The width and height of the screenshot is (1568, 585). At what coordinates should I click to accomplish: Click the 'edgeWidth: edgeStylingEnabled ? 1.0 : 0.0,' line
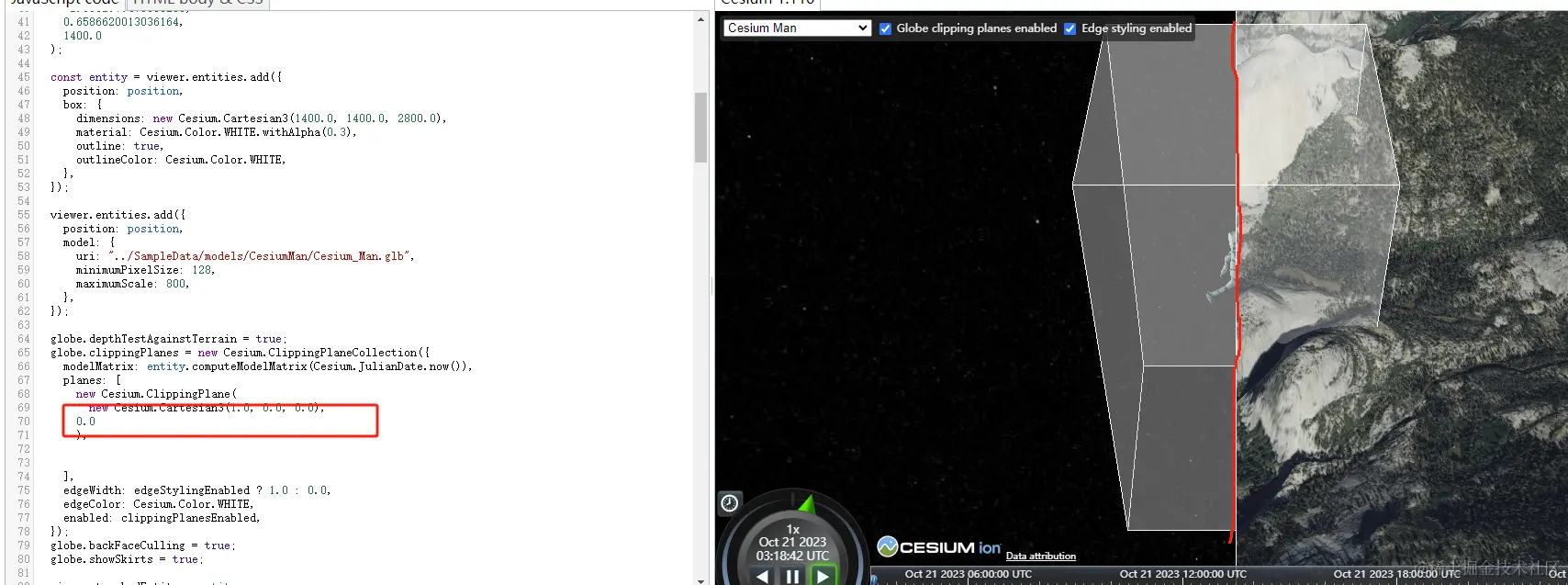pos(197,490)
